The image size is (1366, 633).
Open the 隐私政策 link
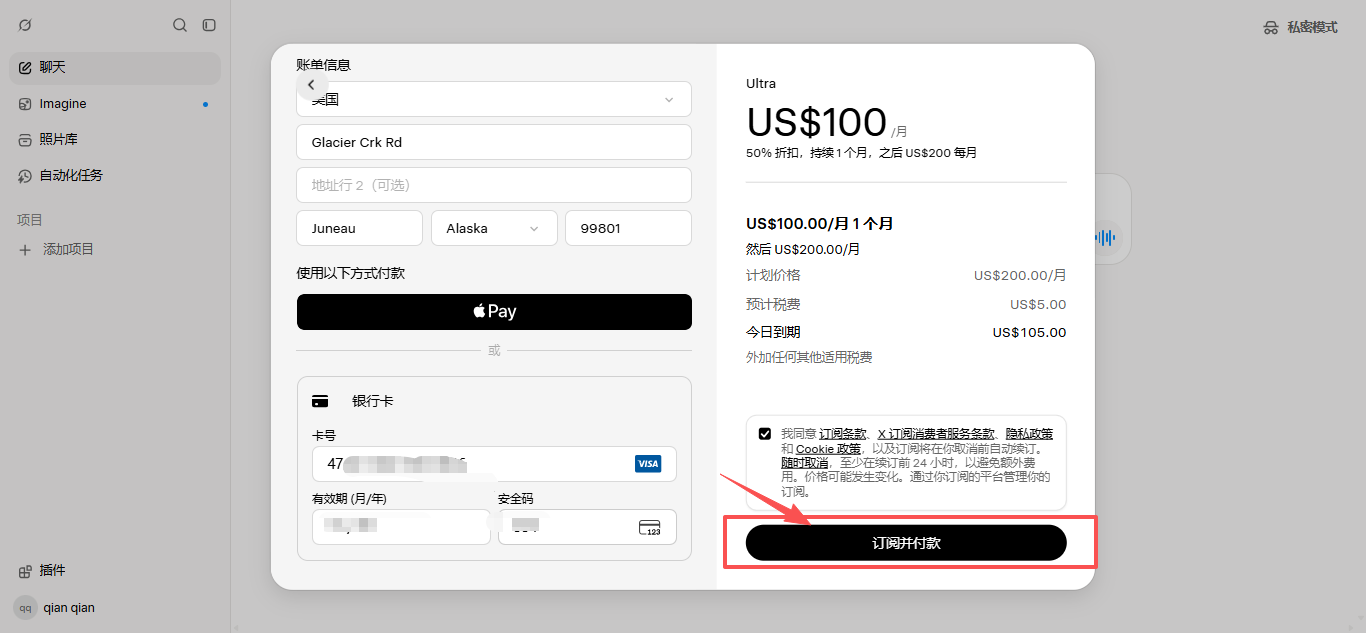coord(1029,434)
